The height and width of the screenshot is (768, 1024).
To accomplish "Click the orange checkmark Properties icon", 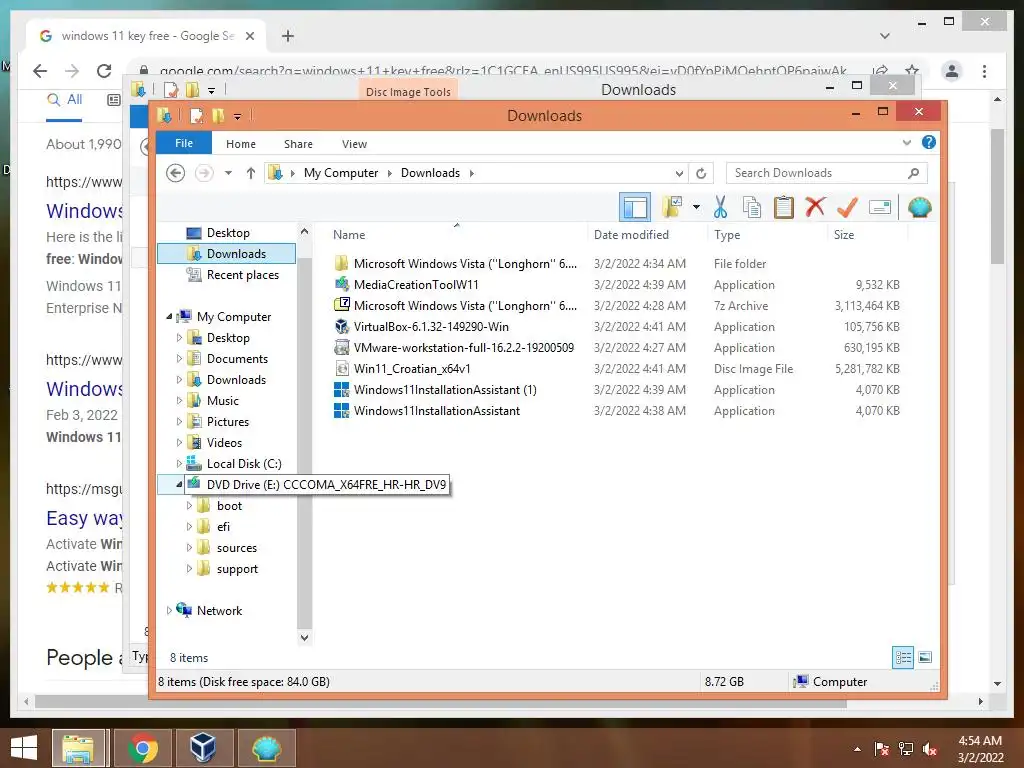I will coord(847,208).
